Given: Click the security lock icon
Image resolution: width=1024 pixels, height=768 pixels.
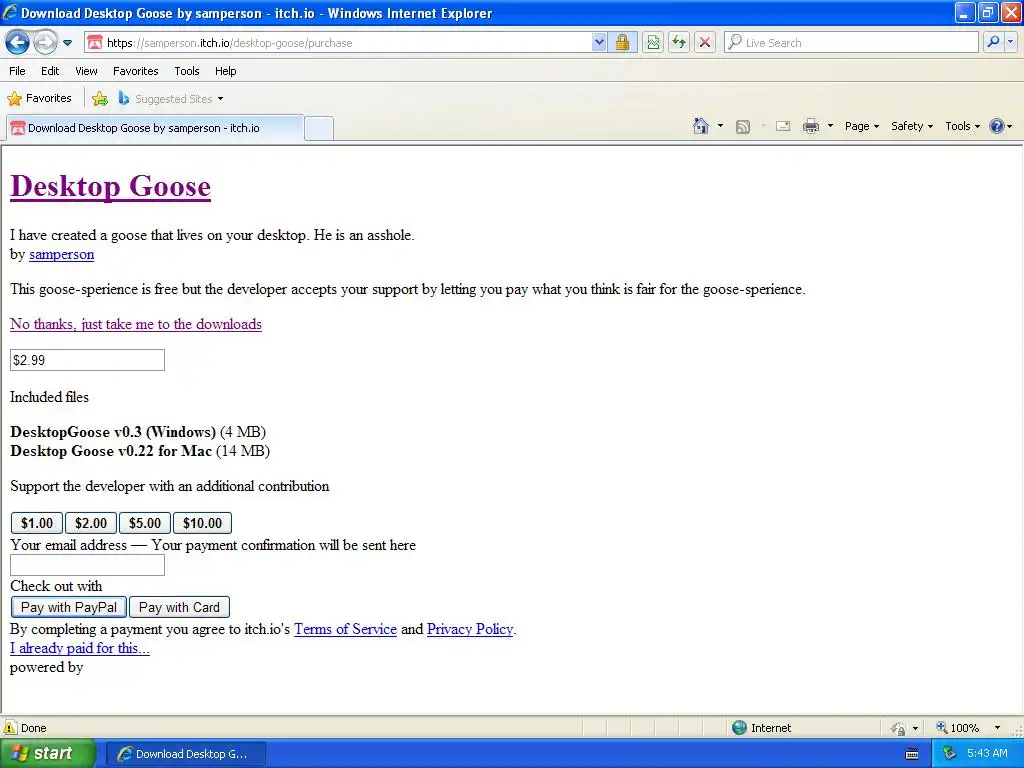Looking at the screenshot, I should point(622,43).
